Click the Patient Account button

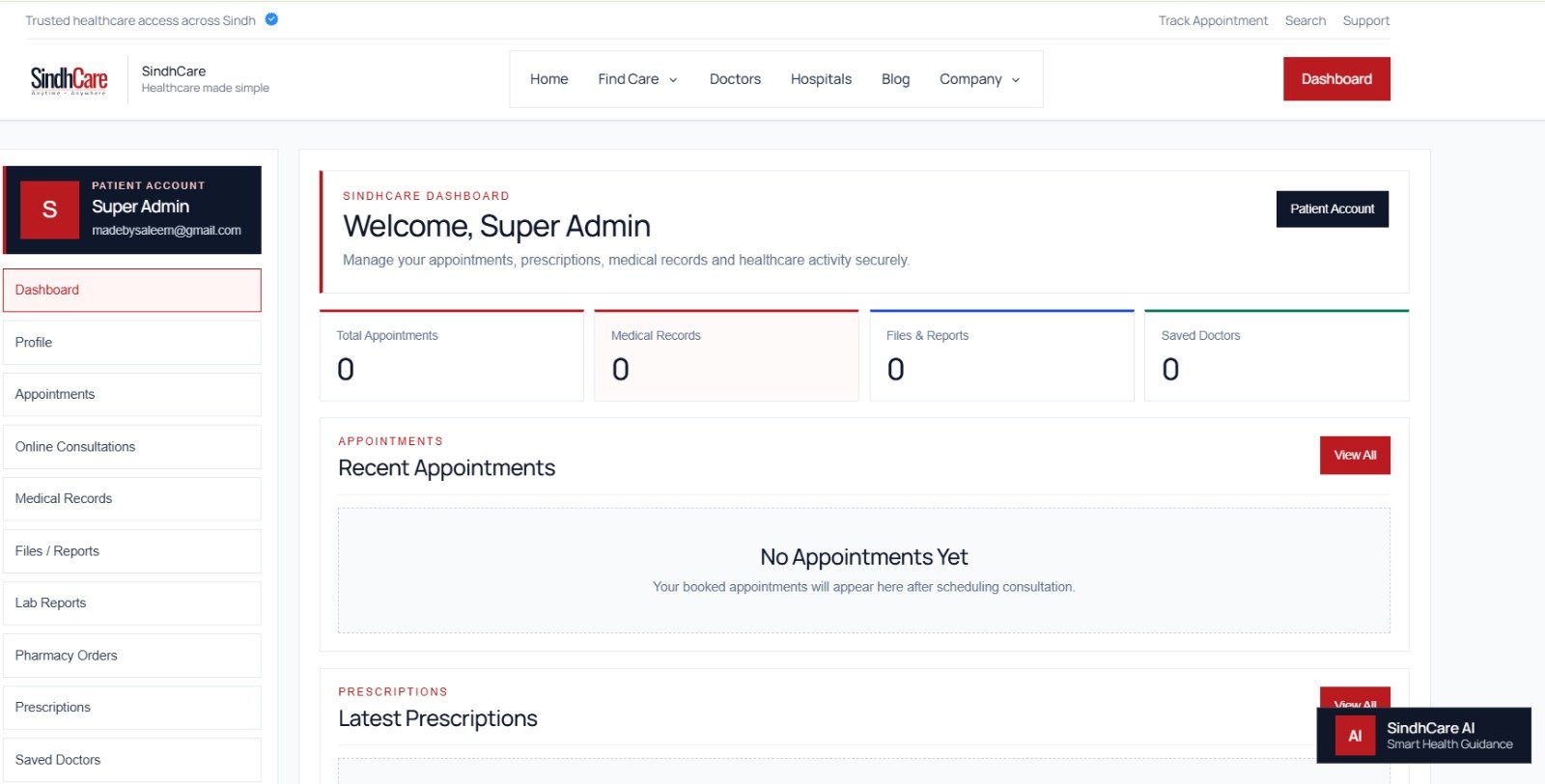pos(1333,209)
